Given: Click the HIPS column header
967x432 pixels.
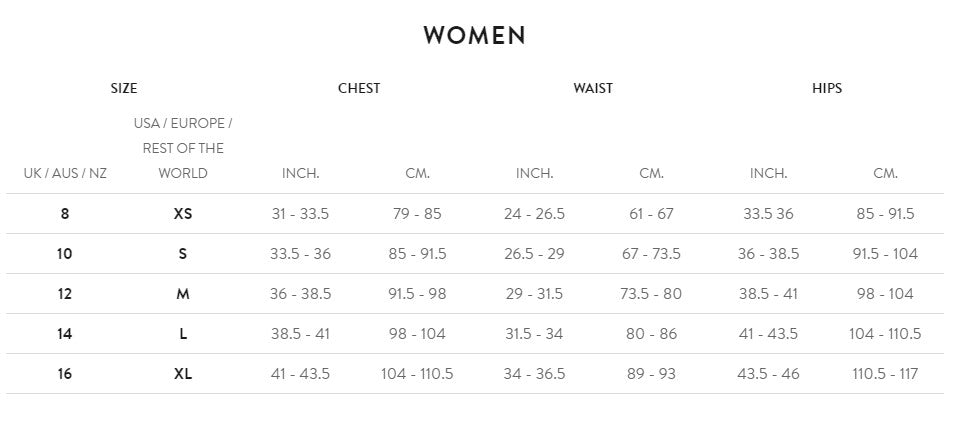Looking at the screenshot, I should click(827, 88).
